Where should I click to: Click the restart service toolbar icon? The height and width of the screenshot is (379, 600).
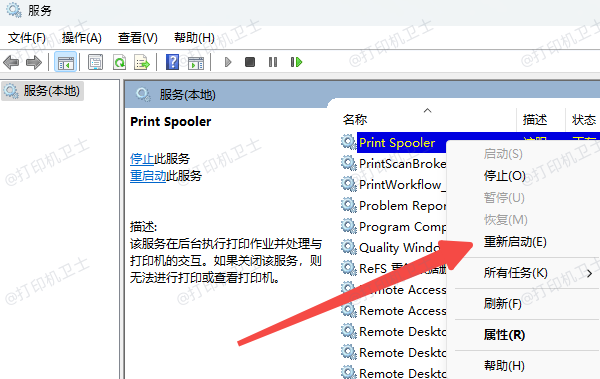click(296, 62)
